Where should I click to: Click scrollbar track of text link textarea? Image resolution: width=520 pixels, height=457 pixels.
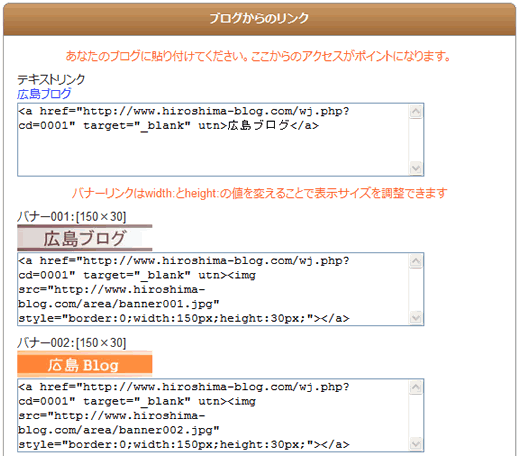click(x=416, y=140)
